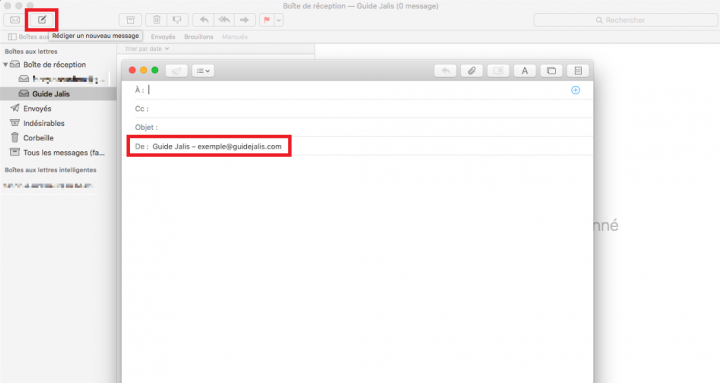Open the photo browser icon in compose toolbar

pyautogui.click(x=551, y=71)
